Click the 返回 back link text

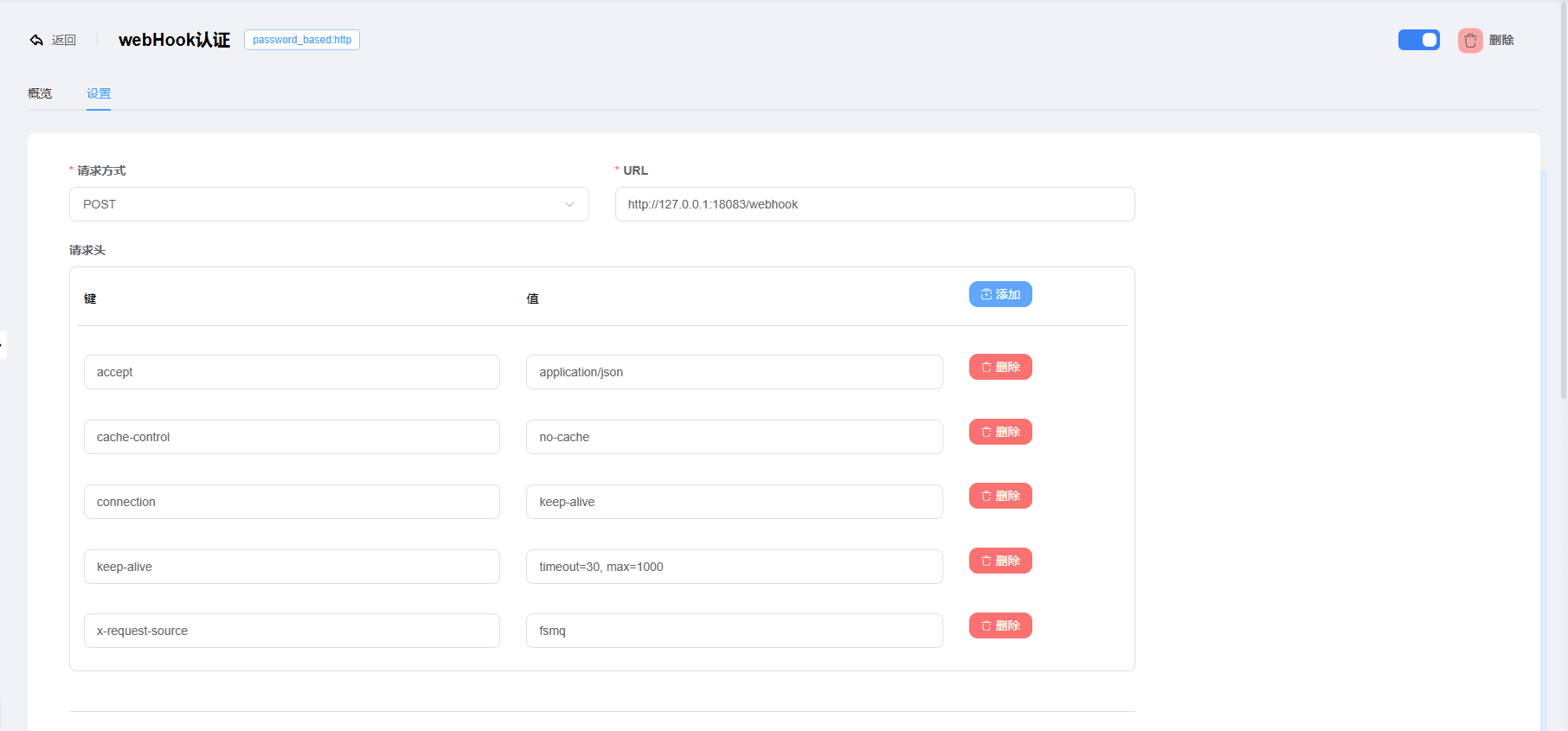click(64, 40)
